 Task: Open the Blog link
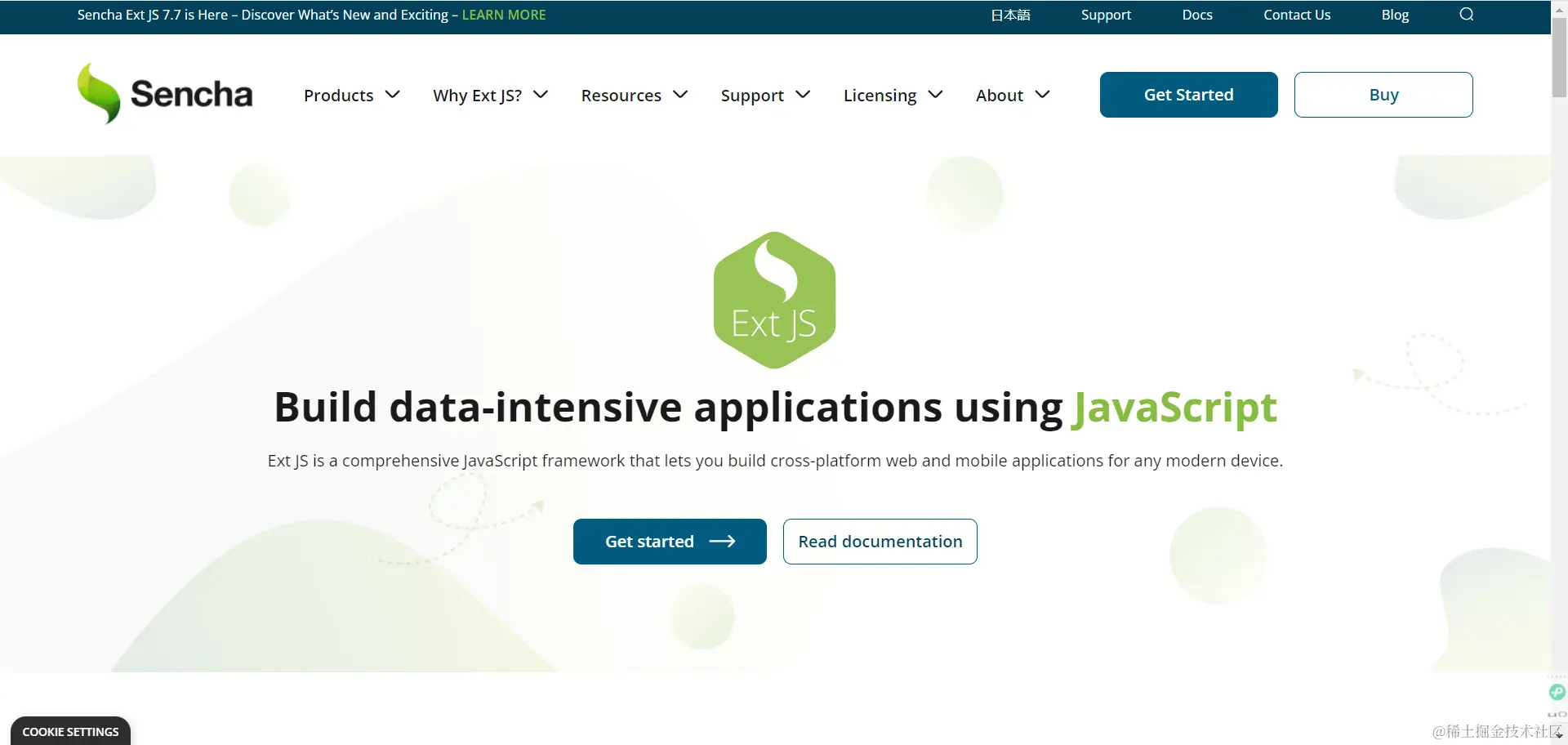pyautogui.click(x=1395, y=15)
